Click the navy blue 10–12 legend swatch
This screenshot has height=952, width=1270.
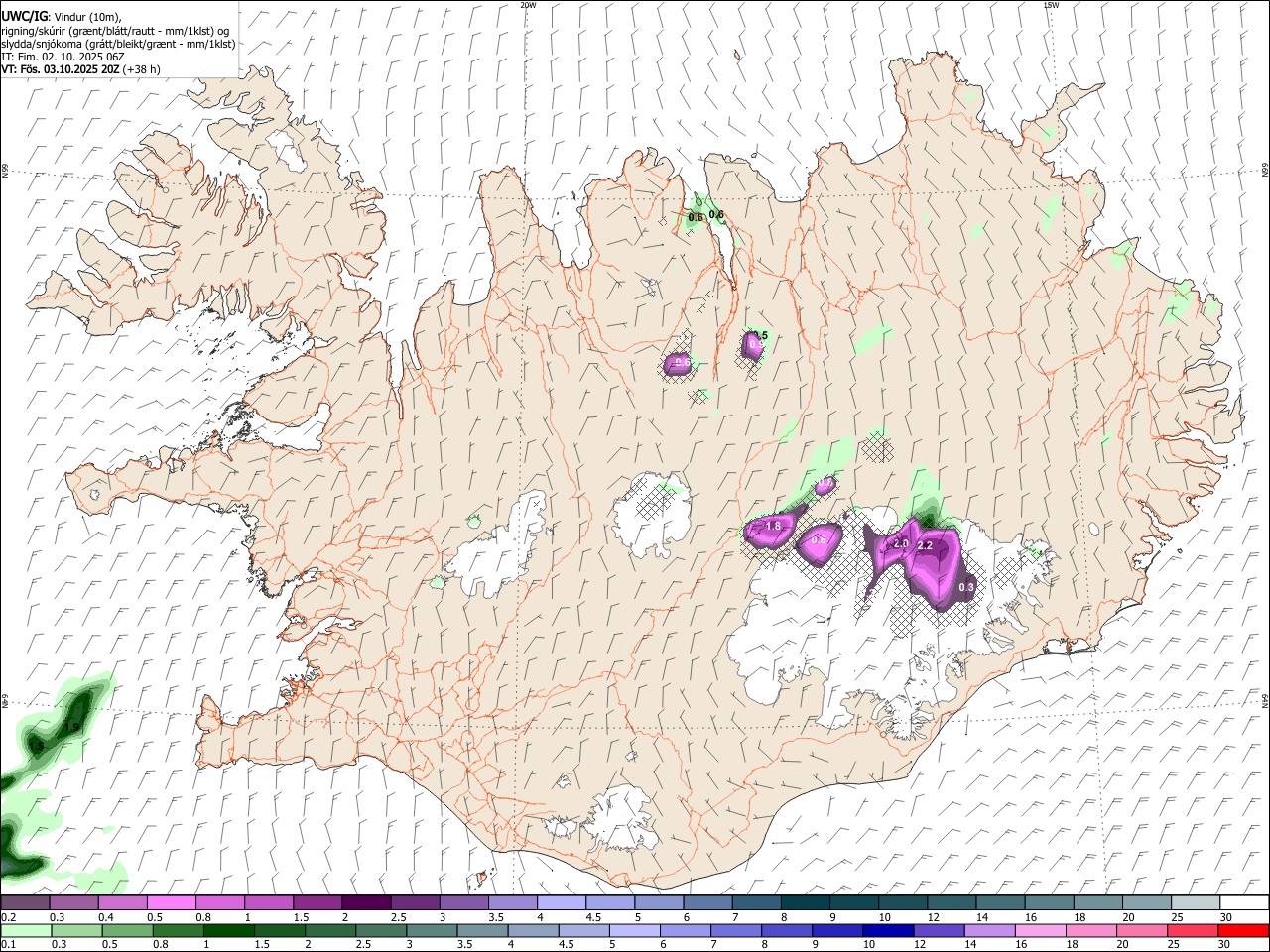pos(888,930)
